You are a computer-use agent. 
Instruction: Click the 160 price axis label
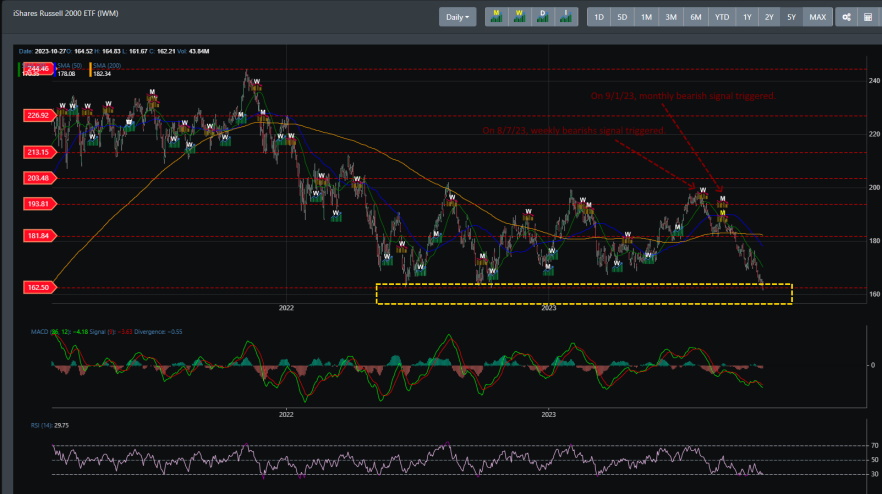(874, 294)
